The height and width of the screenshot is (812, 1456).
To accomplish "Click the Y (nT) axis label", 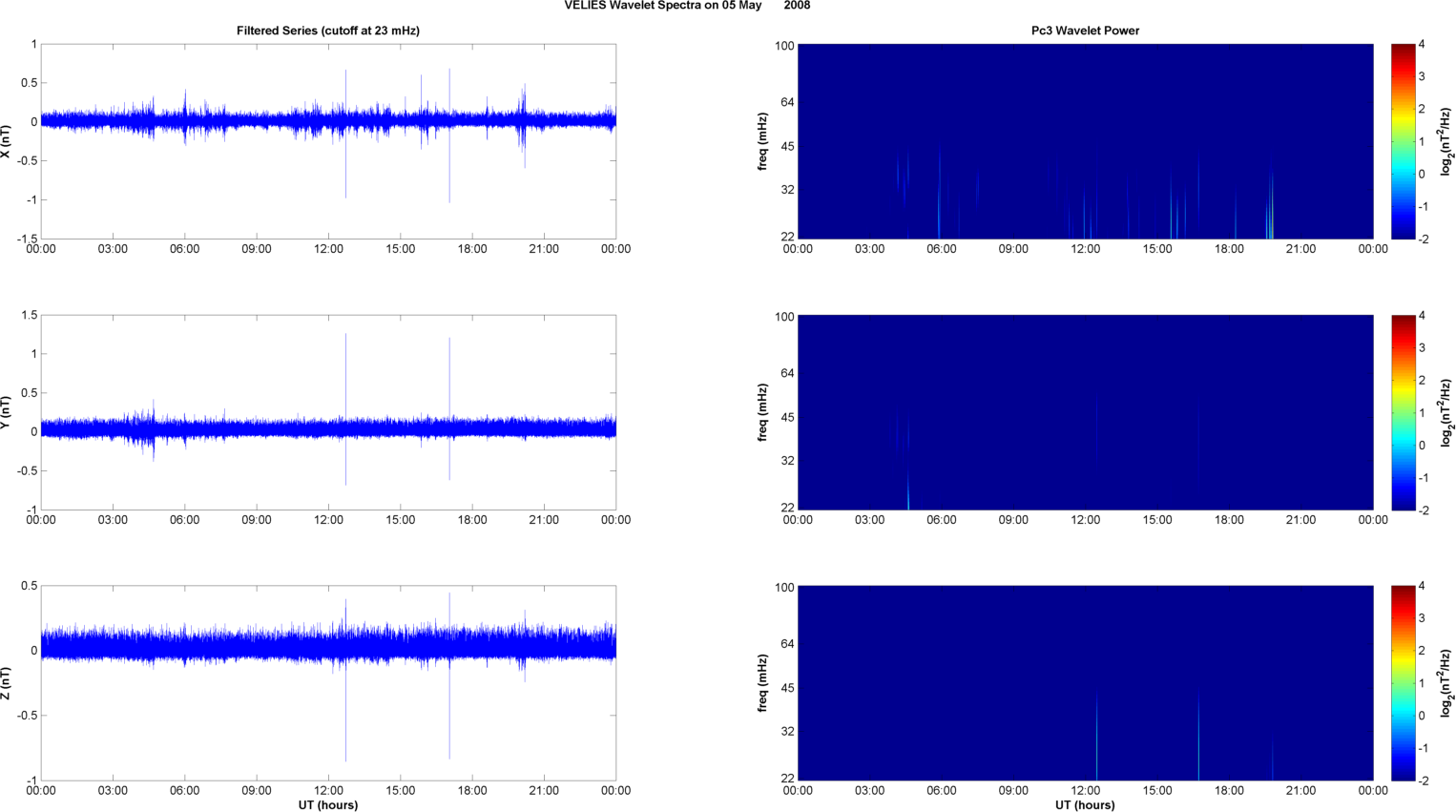I will [x=6, y=412].
